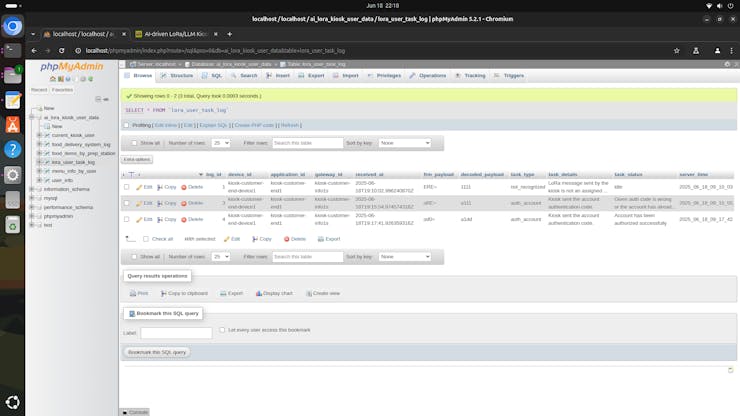Click the Delete icon for log_id 4 row
The width and height of the screenshot is (740, 416).
(x=185, y=219)
